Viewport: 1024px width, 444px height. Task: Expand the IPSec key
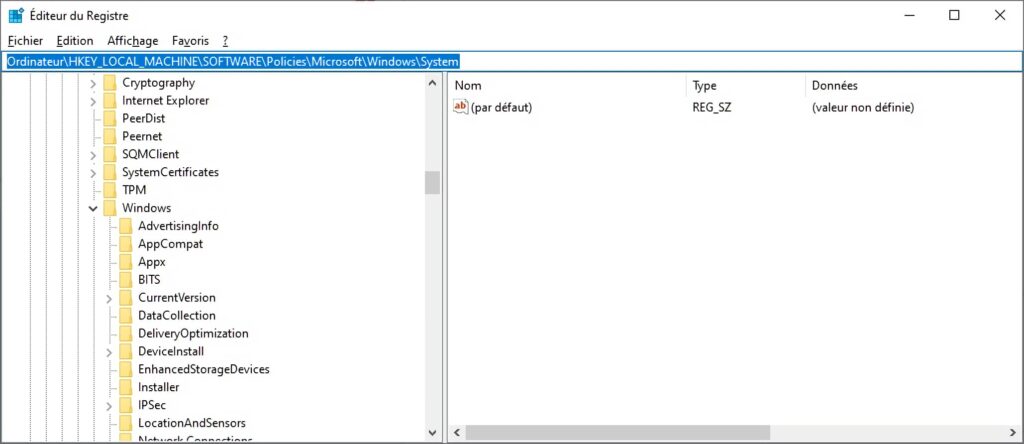coord(109,405)
